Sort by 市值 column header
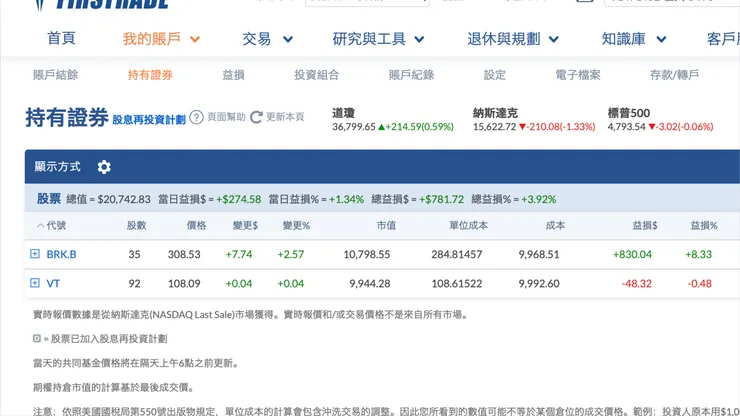Image resolution: width=740 pixels, height=416 pixels. 386,226
